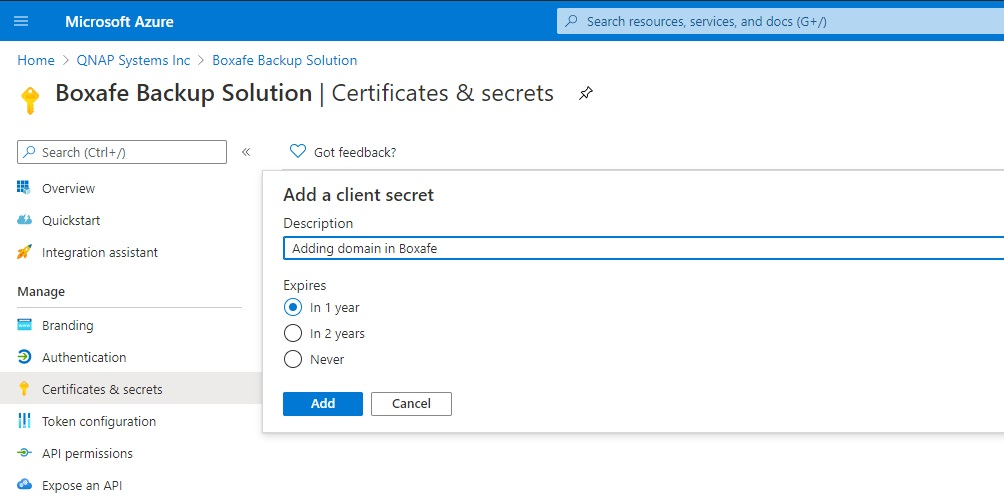Click the Got feedback heart icon
Image resolution: width=1004 pixels, height=500 pixels.
[x=298, y=151]
